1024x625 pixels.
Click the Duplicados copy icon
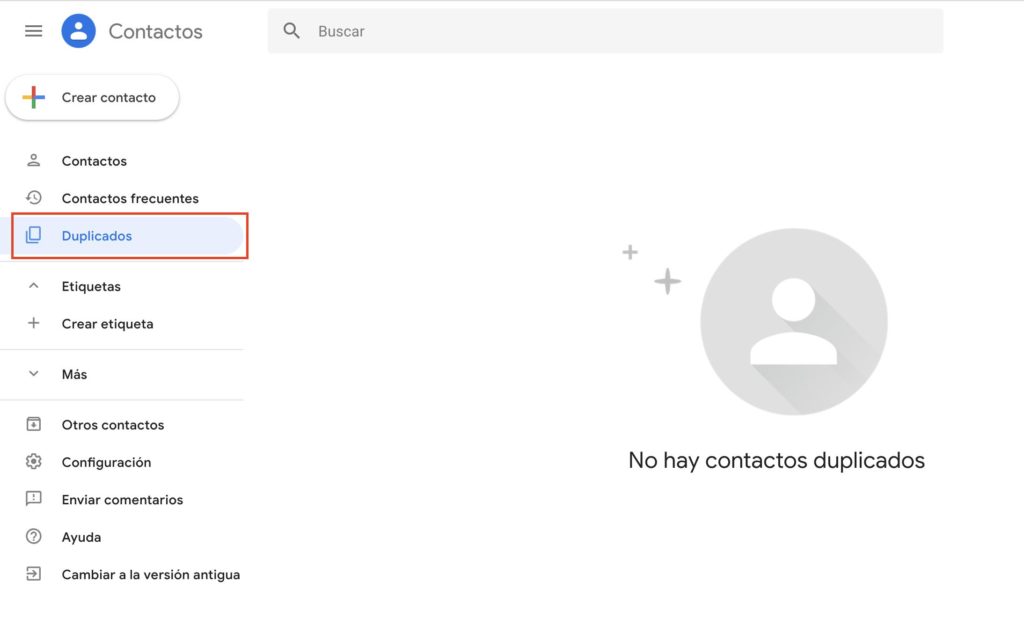click(34, 236)
